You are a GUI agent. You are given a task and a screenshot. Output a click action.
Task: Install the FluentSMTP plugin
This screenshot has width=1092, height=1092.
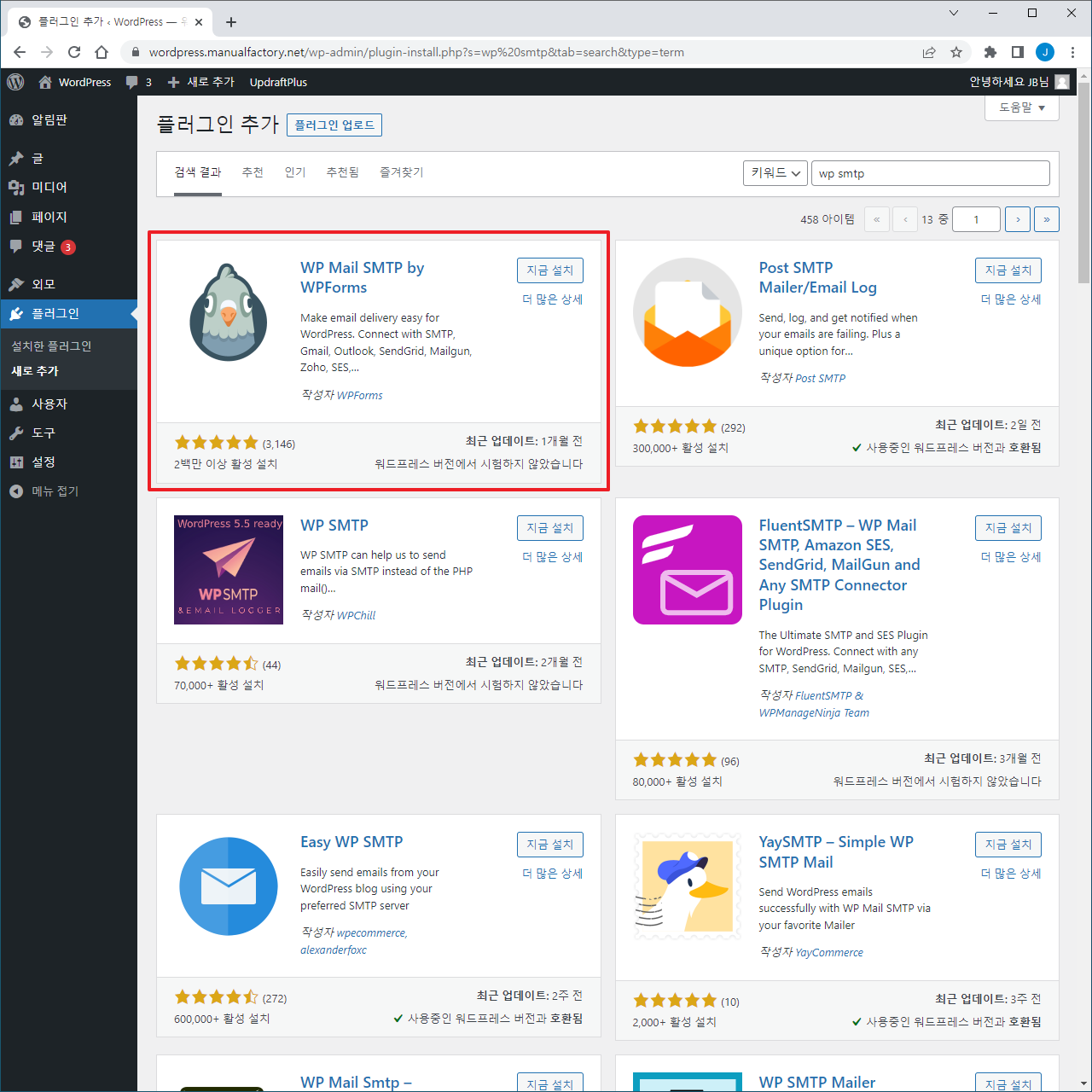pyautogui.click(x=1008, y=528)
